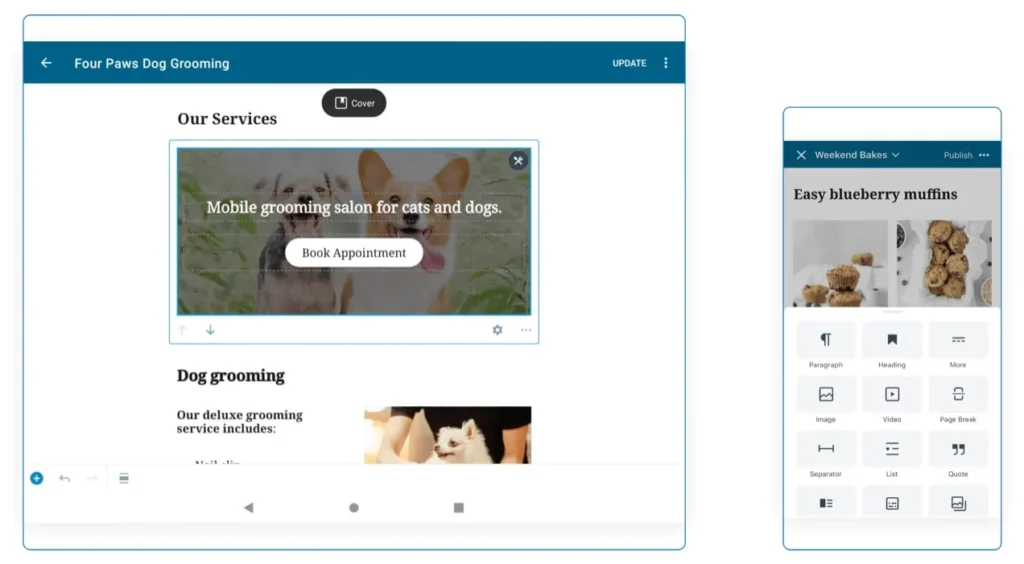Screen dimensions: 1024x564
Task: Open the ellipsis menu next to Publish
Action: [984, 155]
